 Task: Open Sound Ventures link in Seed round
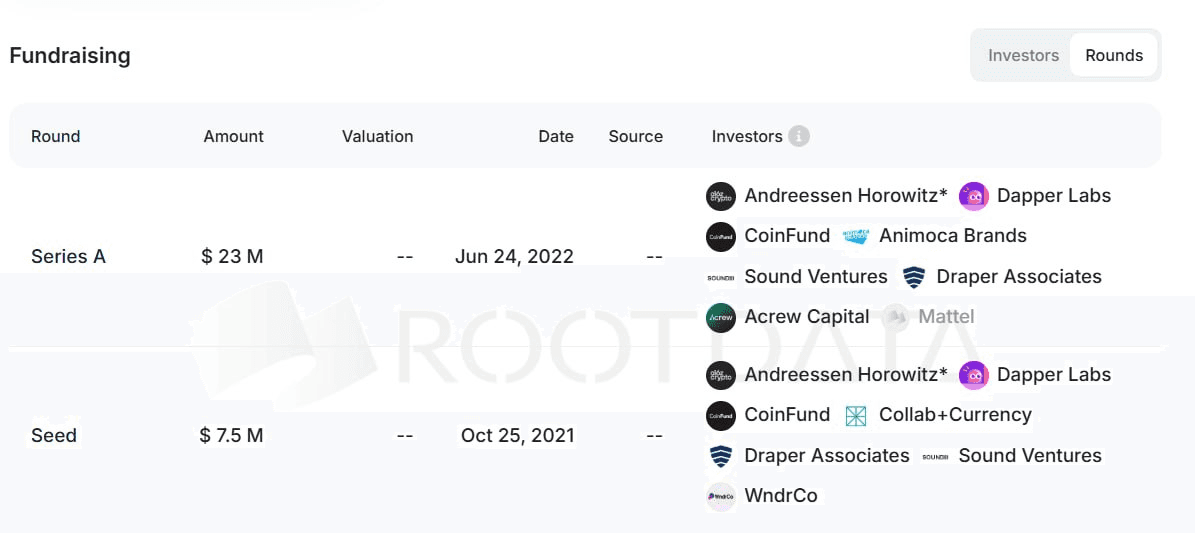click(x=1029, y=455)
